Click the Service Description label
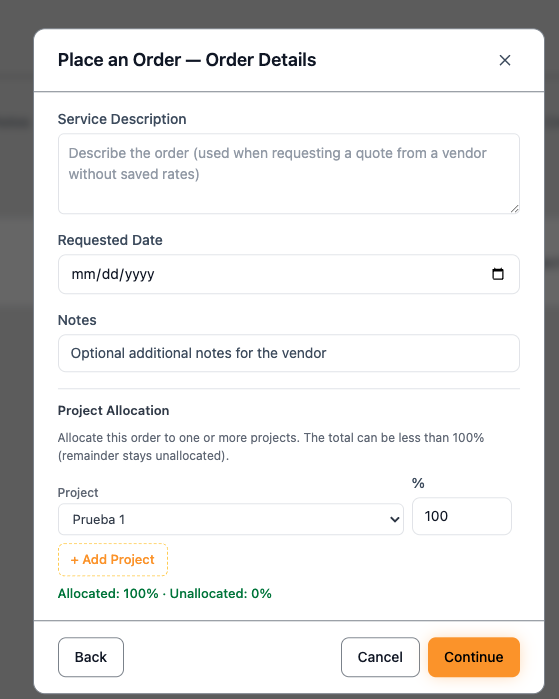 (122, 119)
